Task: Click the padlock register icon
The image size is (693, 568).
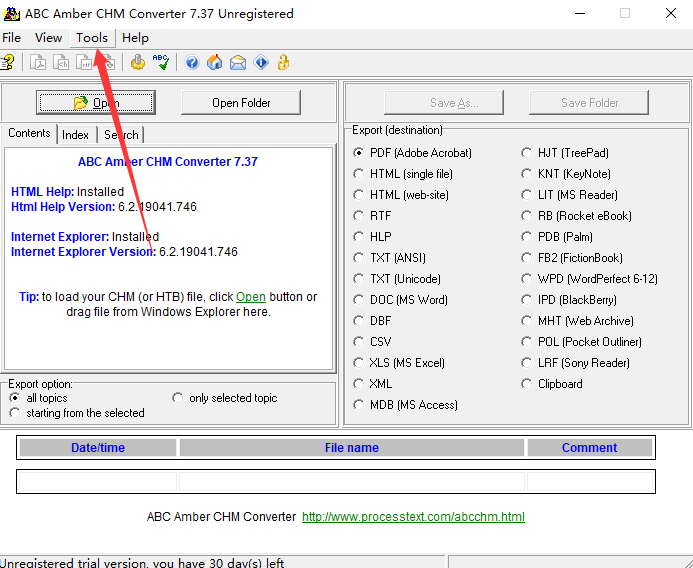Action: pyautogui.click(x=284, y=62)
